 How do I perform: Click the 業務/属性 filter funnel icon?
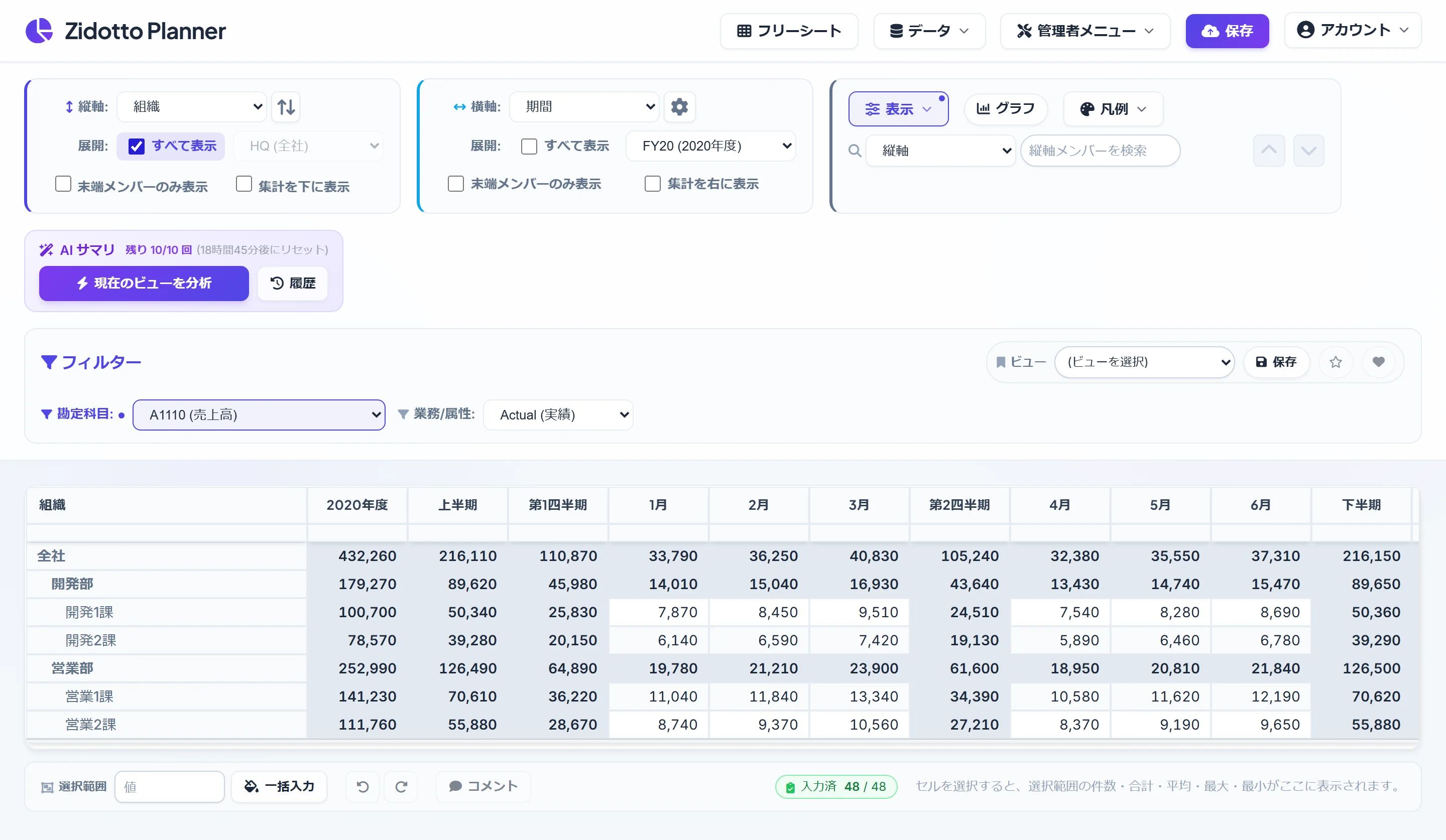[x=403, y=414]
